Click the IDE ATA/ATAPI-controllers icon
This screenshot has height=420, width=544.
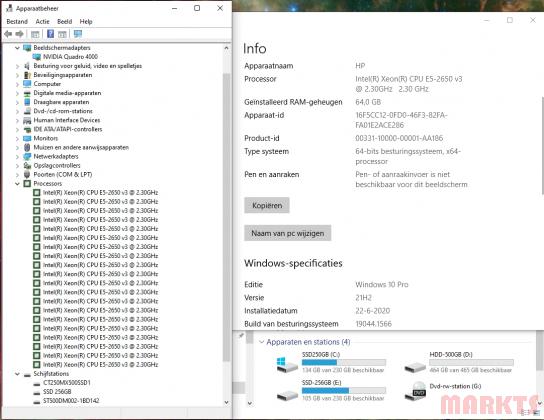point(27,129)
